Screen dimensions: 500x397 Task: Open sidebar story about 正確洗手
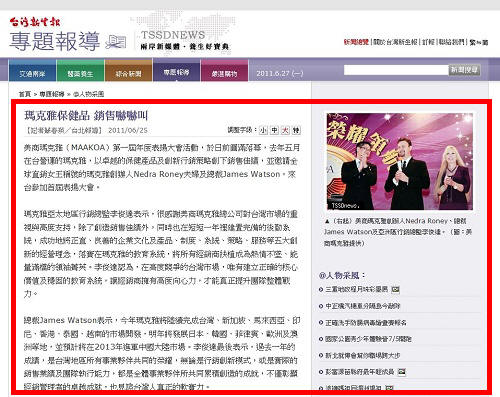tap(366, 323)
